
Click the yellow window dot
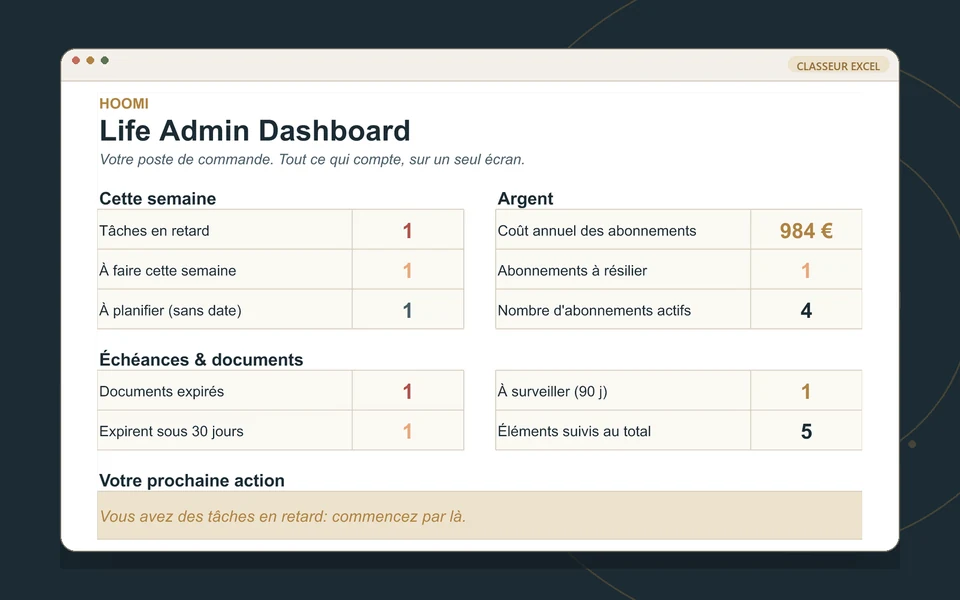coord(90,60)
